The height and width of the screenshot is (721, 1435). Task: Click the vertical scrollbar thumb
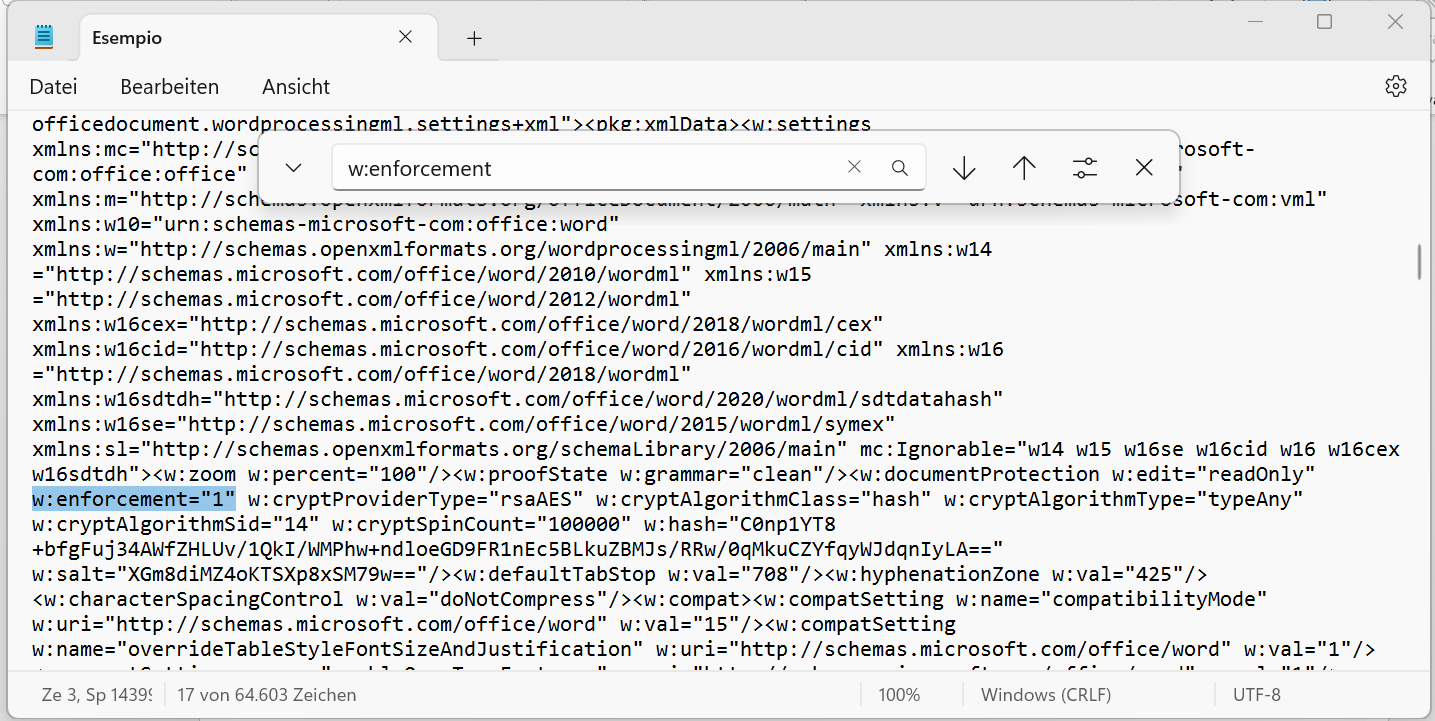pyautogui.click(x=1419, y=262)
